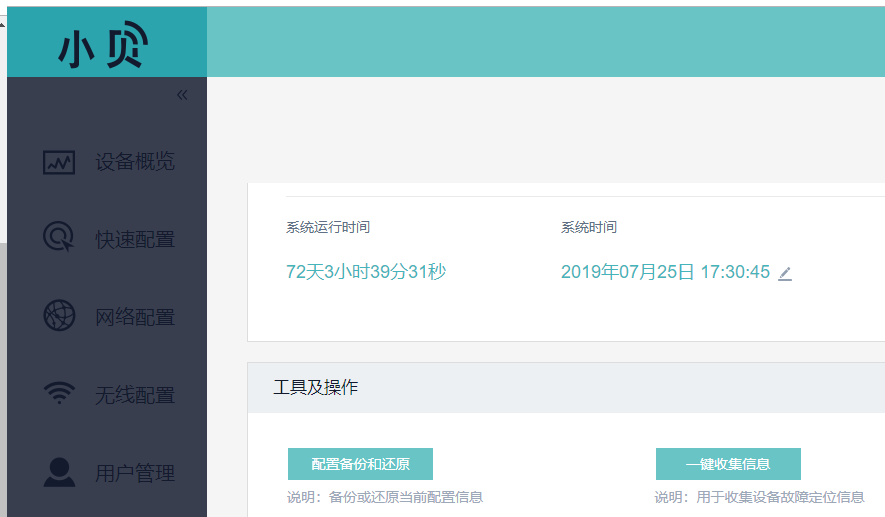Open 用户管理 menu item
885x517 pixels.
click(135, 473)
